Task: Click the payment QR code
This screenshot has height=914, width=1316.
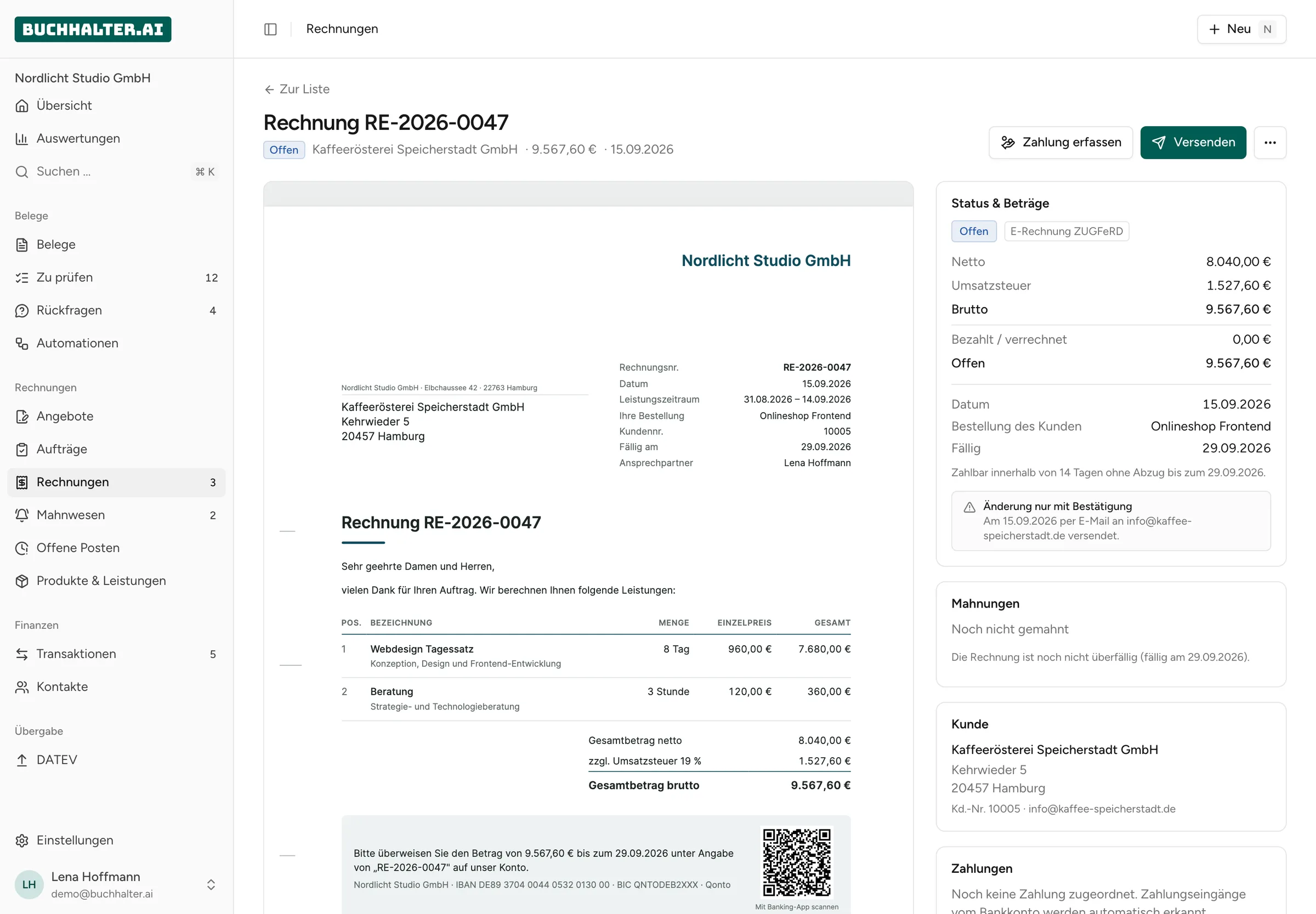Action: (x=796, y=862)
